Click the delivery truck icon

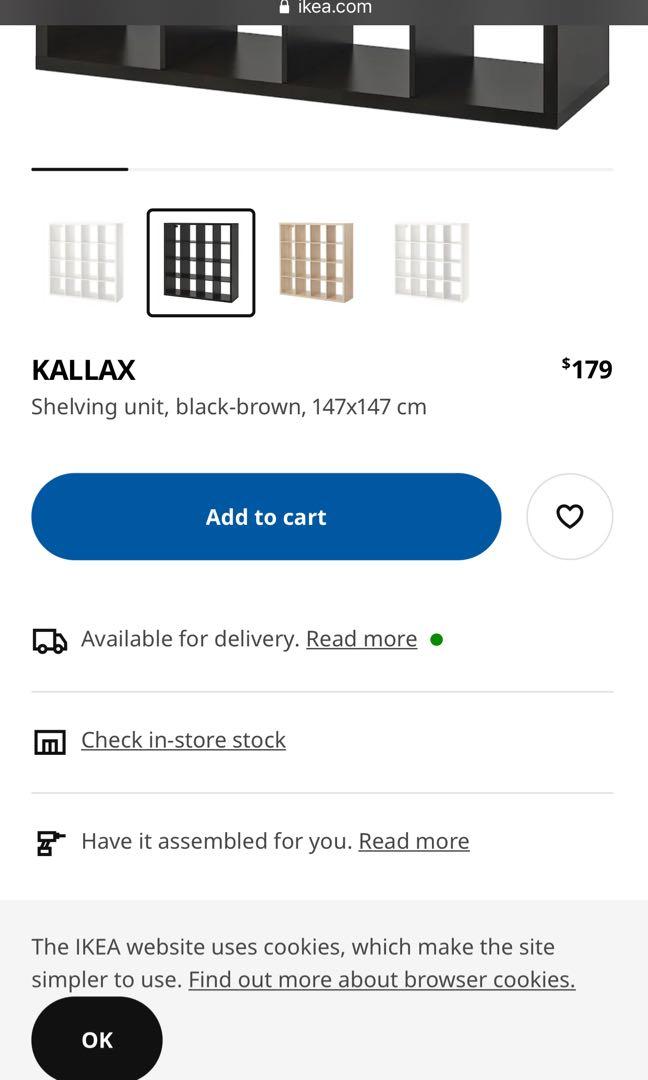(50, 639)
